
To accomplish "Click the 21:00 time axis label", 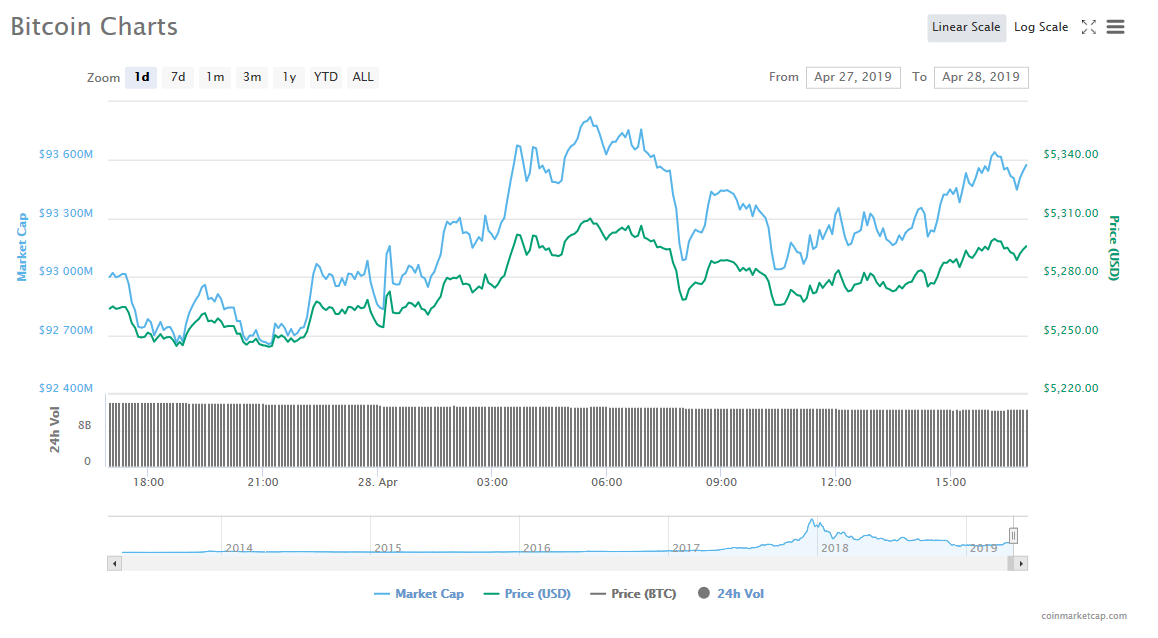I will pyautogui.click(x=263, y=482).
